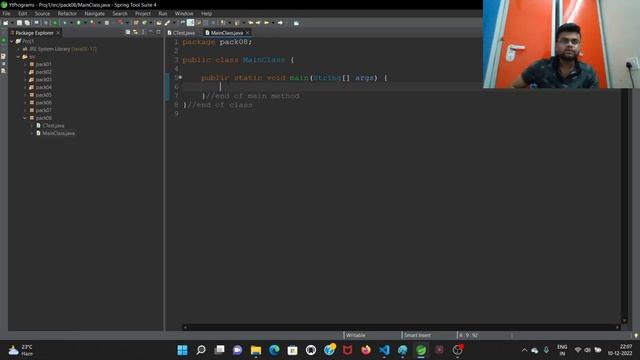
Task: Open Task View from the taskbar
Action: pos(219,350)
